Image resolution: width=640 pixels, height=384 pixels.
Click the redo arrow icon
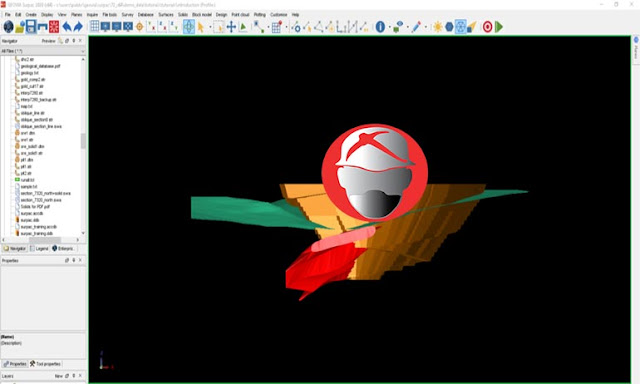pos(78,27)
